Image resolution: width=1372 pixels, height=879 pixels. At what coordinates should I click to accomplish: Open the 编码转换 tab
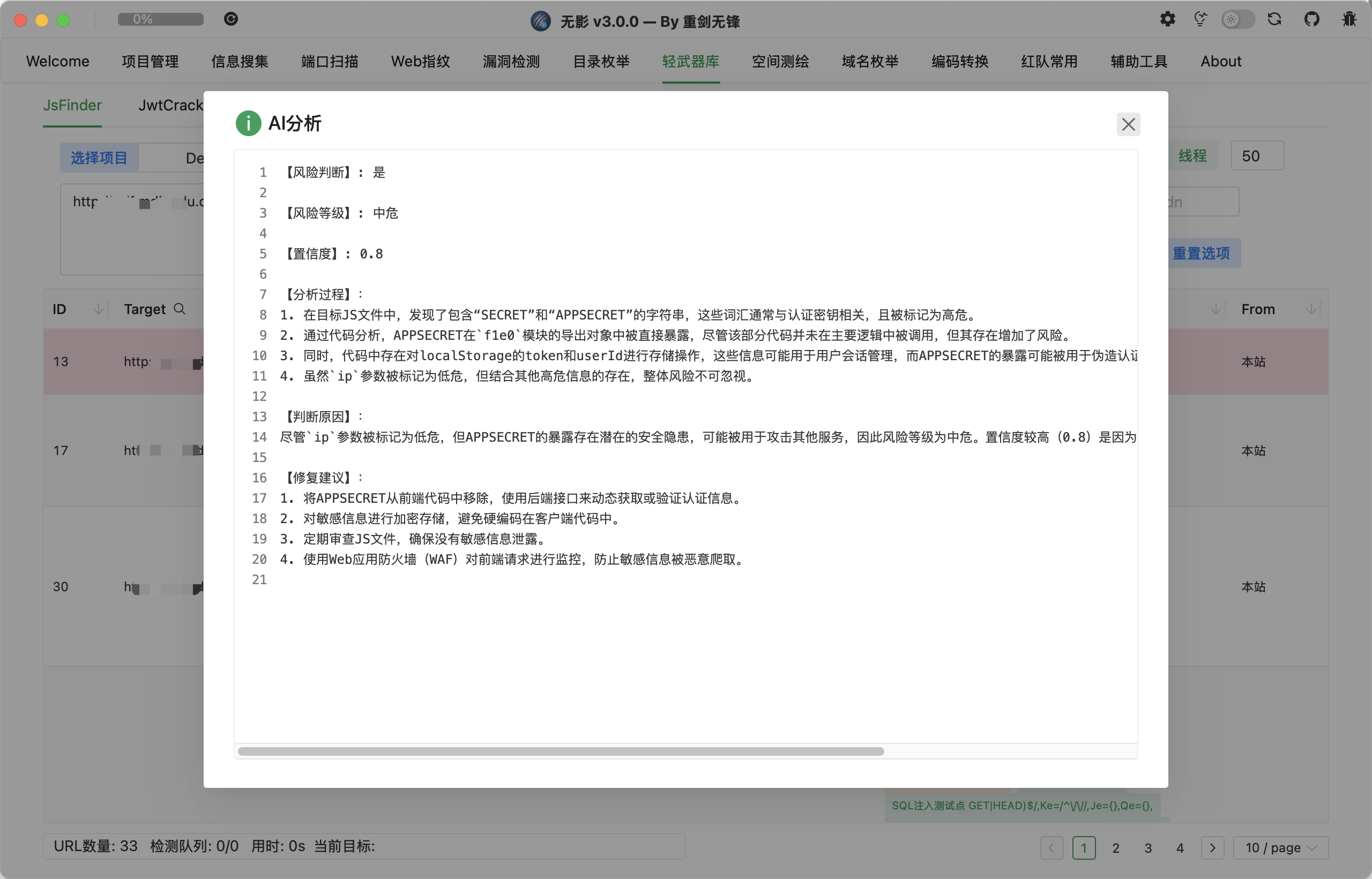pos(959,61)
